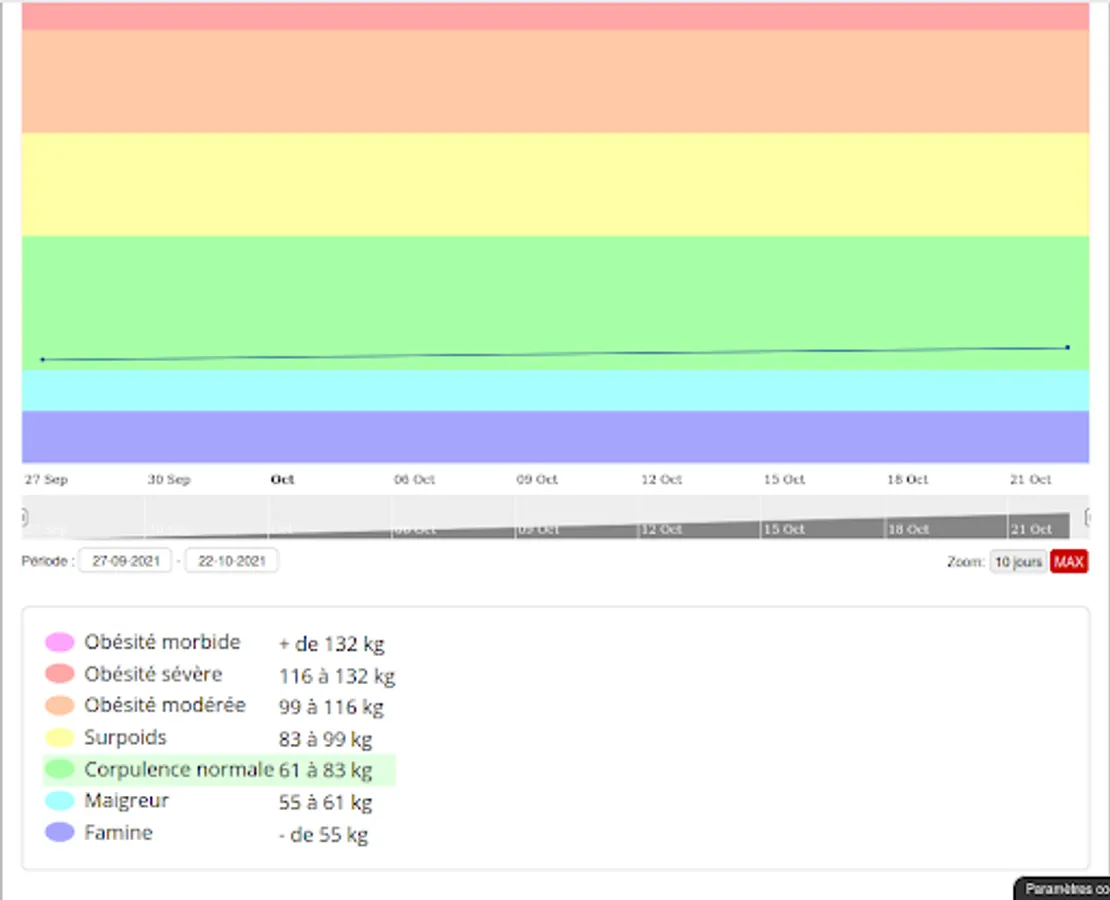Select the Surpoids legend label

125,738
